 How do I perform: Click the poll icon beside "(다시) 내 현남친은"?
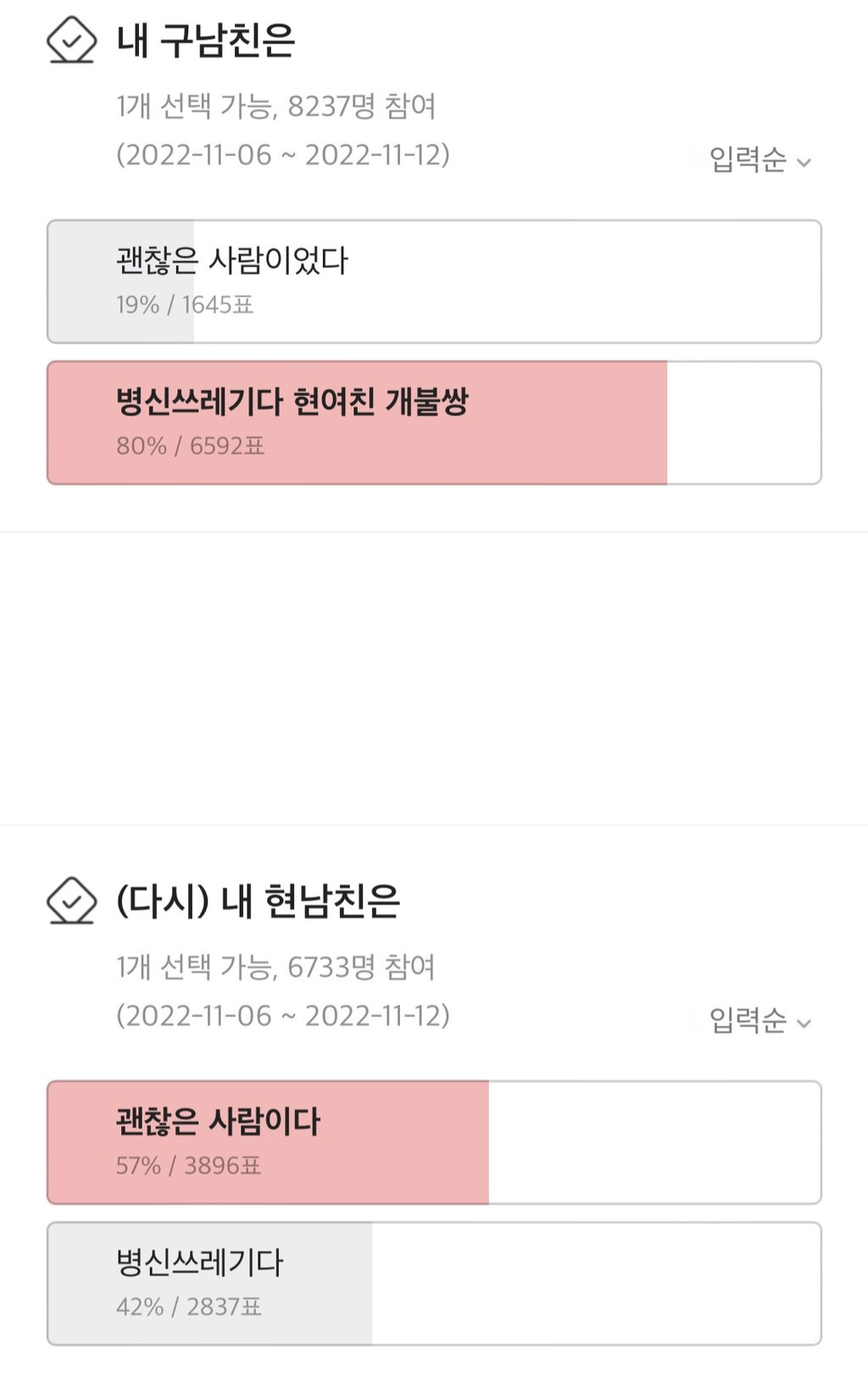click(71, 900)
